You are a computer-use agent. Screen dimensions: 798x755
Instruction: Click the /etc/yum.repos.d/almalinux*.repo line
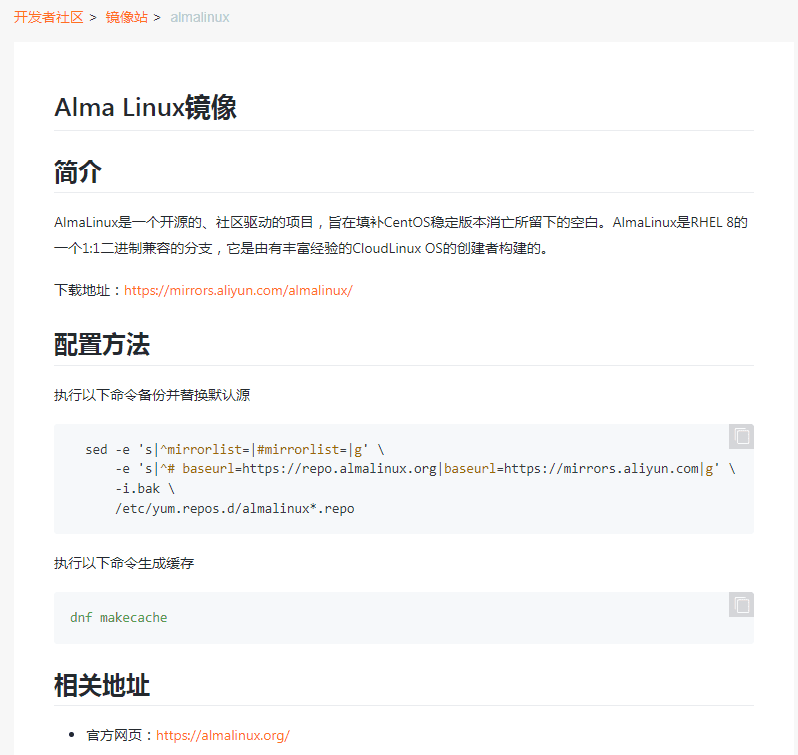(x=235, y=508)
